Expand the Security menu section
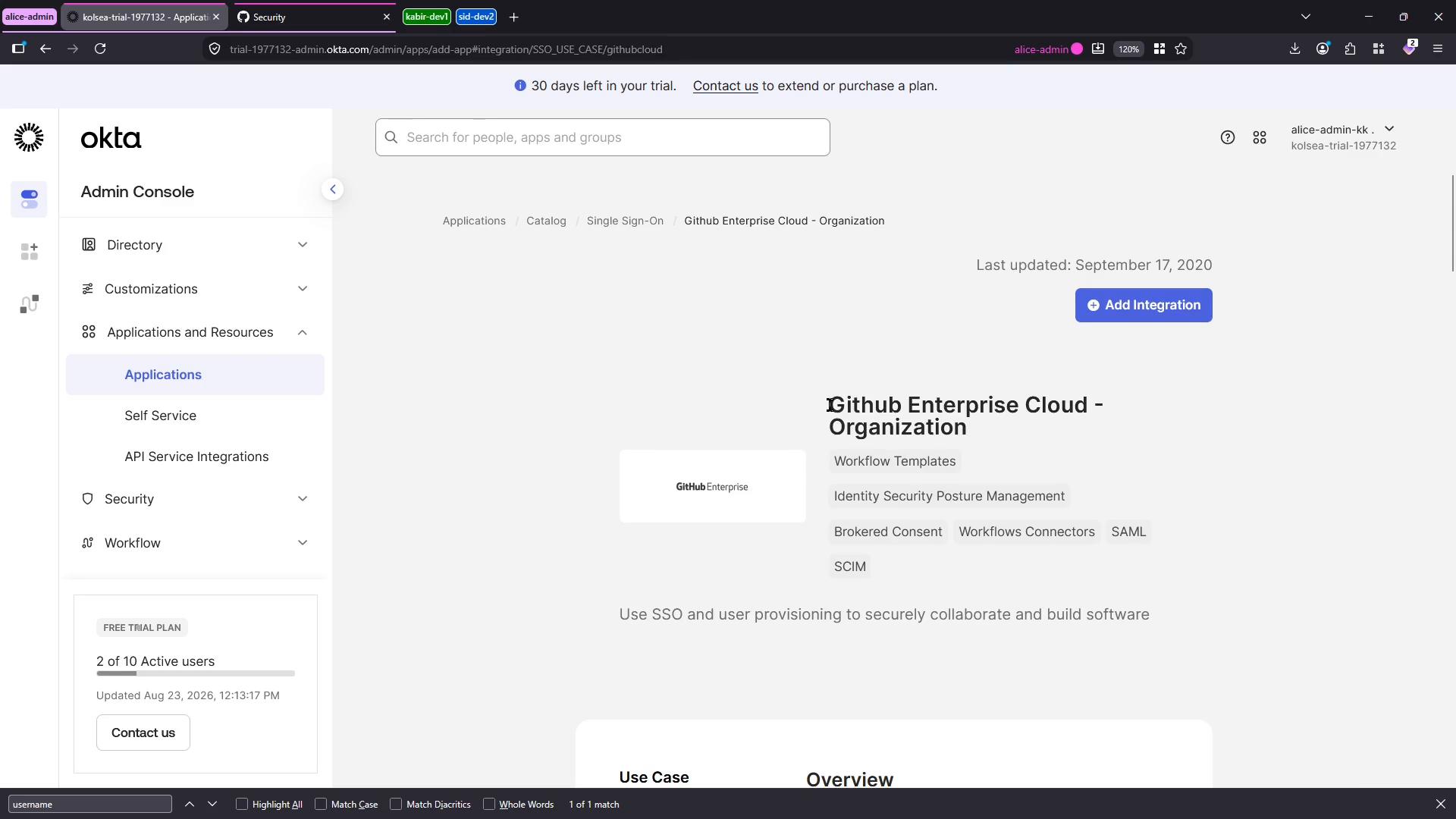 [195, 499]
